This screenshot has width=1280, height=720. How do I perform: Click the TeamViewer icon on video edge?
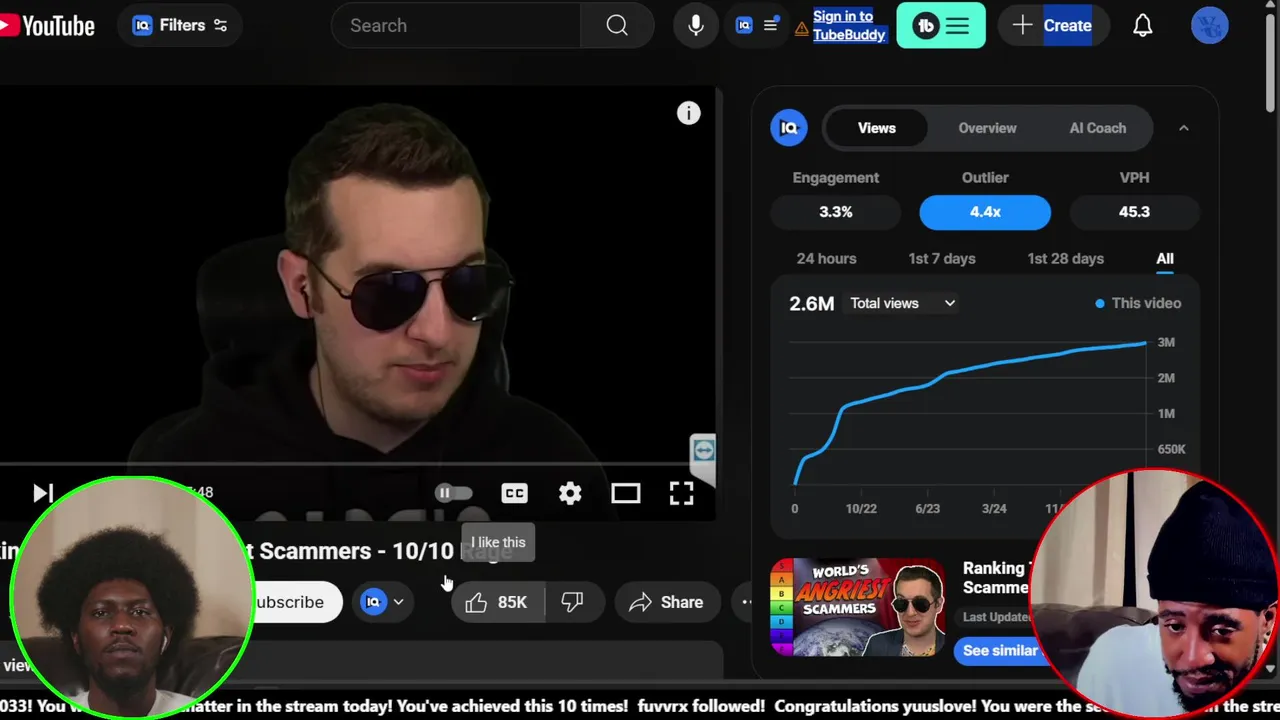[x=703, y=449]
